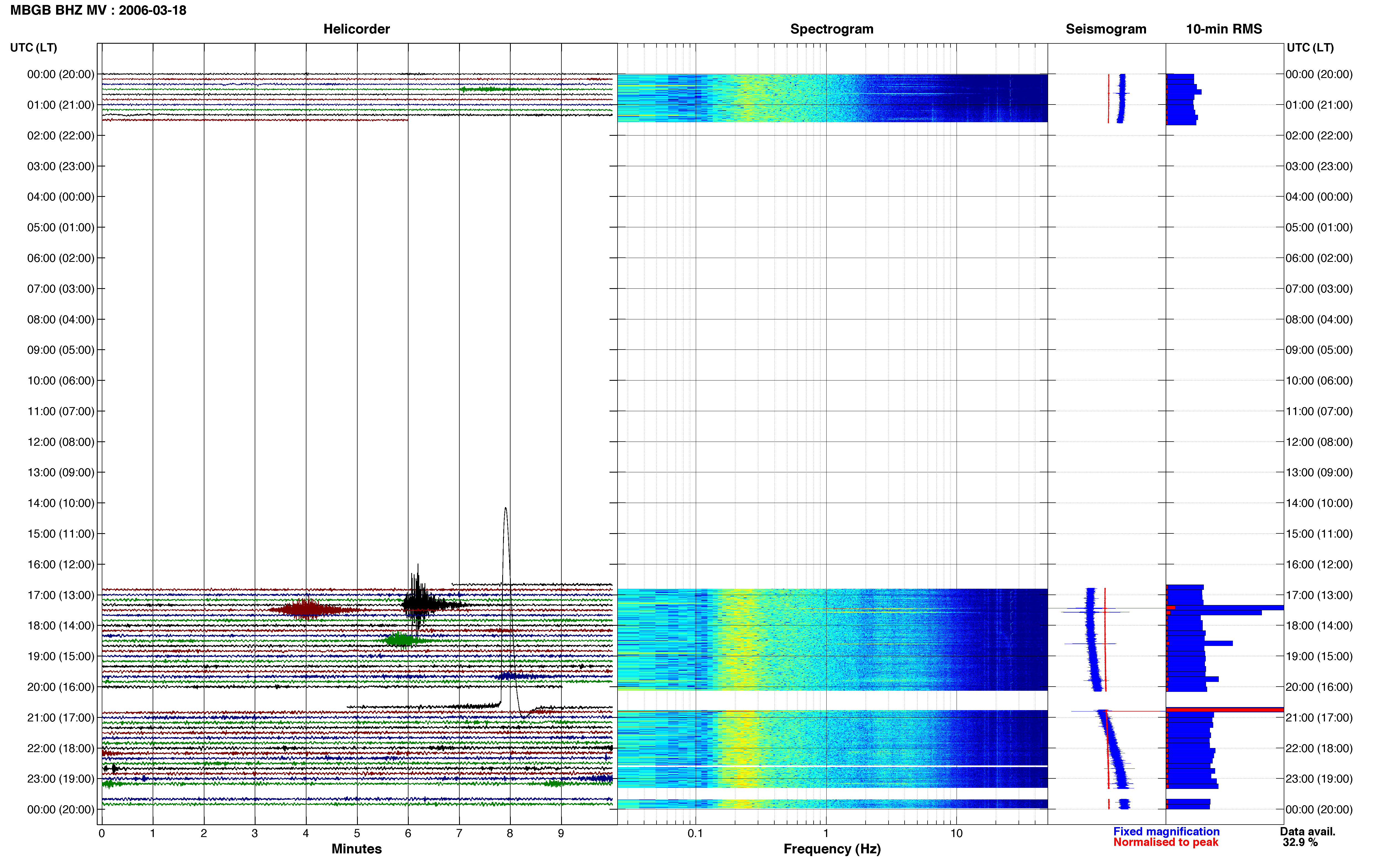Select the 'Helicorder' panel heading
Image resolution: width=1388 pixels, height=868 pixels.
[356, 29]
